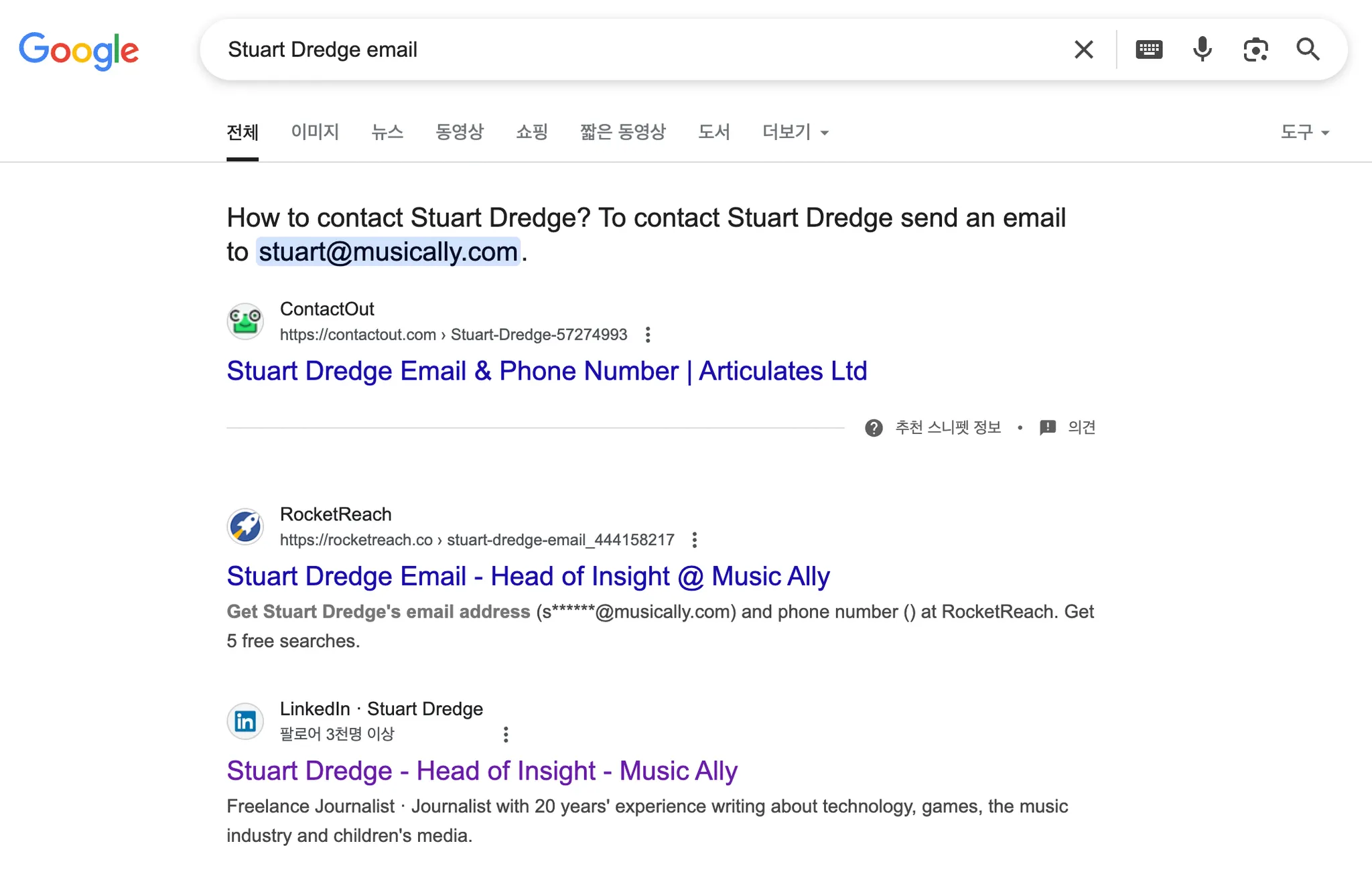Send feedback via 의견 icon
Image resolution: width=1372 pixels, height=872 pixels.
coord(1048,428)
